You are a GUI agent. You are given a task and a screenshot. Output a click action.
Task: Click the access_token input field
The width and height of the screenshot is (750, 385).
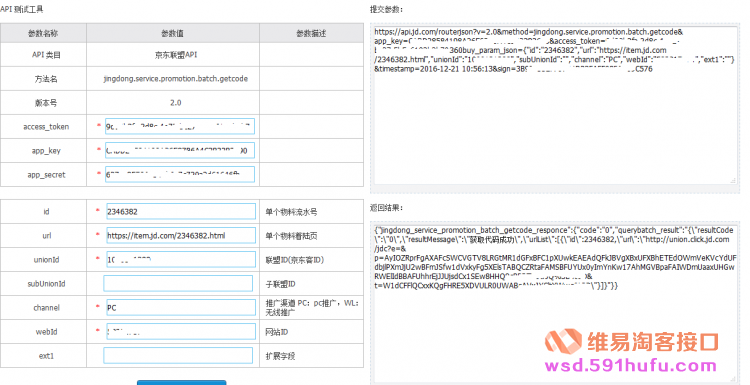point(180,126)
